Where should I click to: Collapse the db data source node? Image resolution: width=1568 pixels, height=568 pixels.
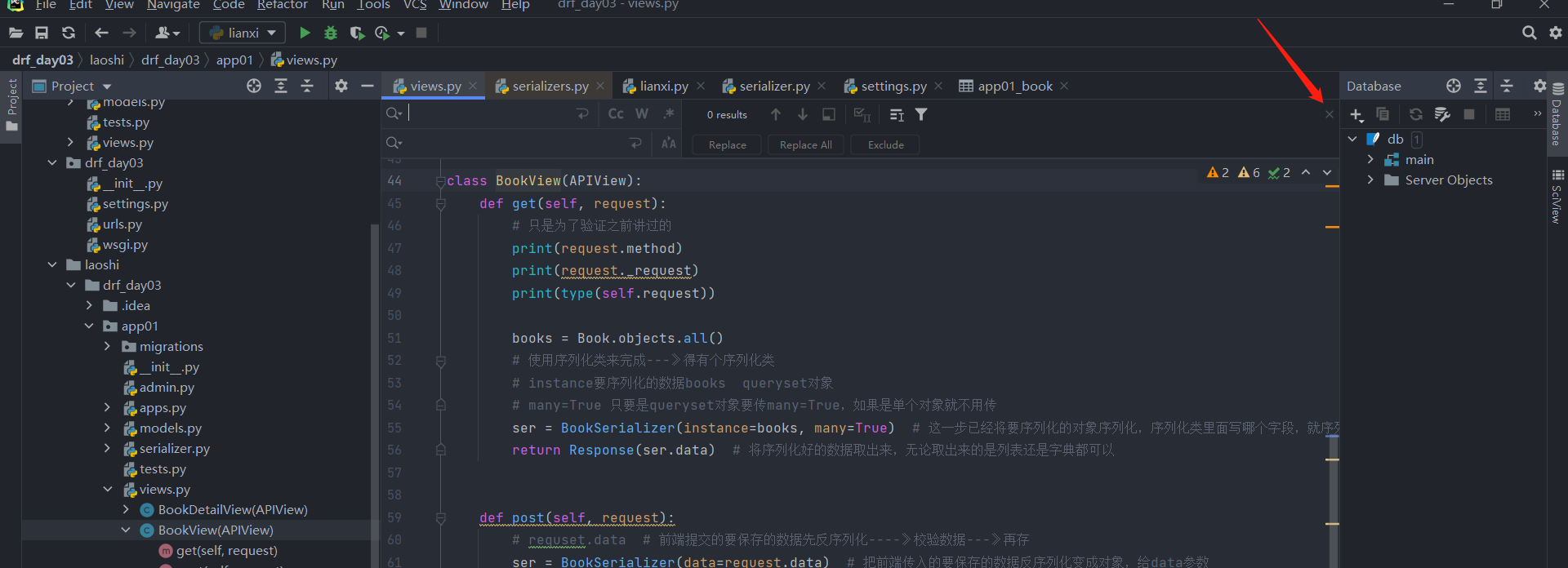pos(1353,139)
